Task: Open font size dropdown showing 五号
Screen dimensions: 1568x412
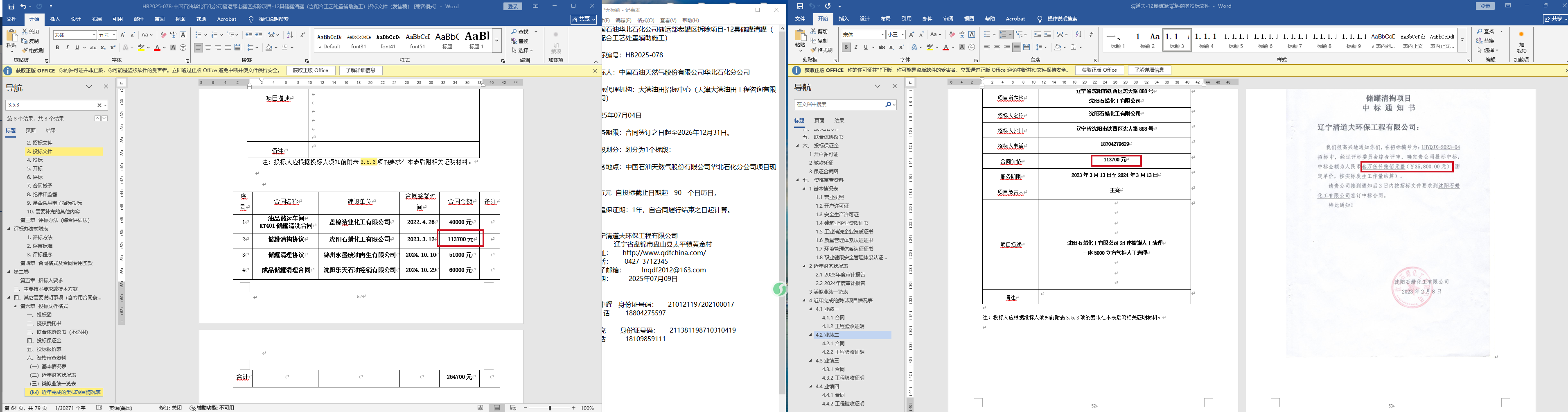Action: coord(114,35)
